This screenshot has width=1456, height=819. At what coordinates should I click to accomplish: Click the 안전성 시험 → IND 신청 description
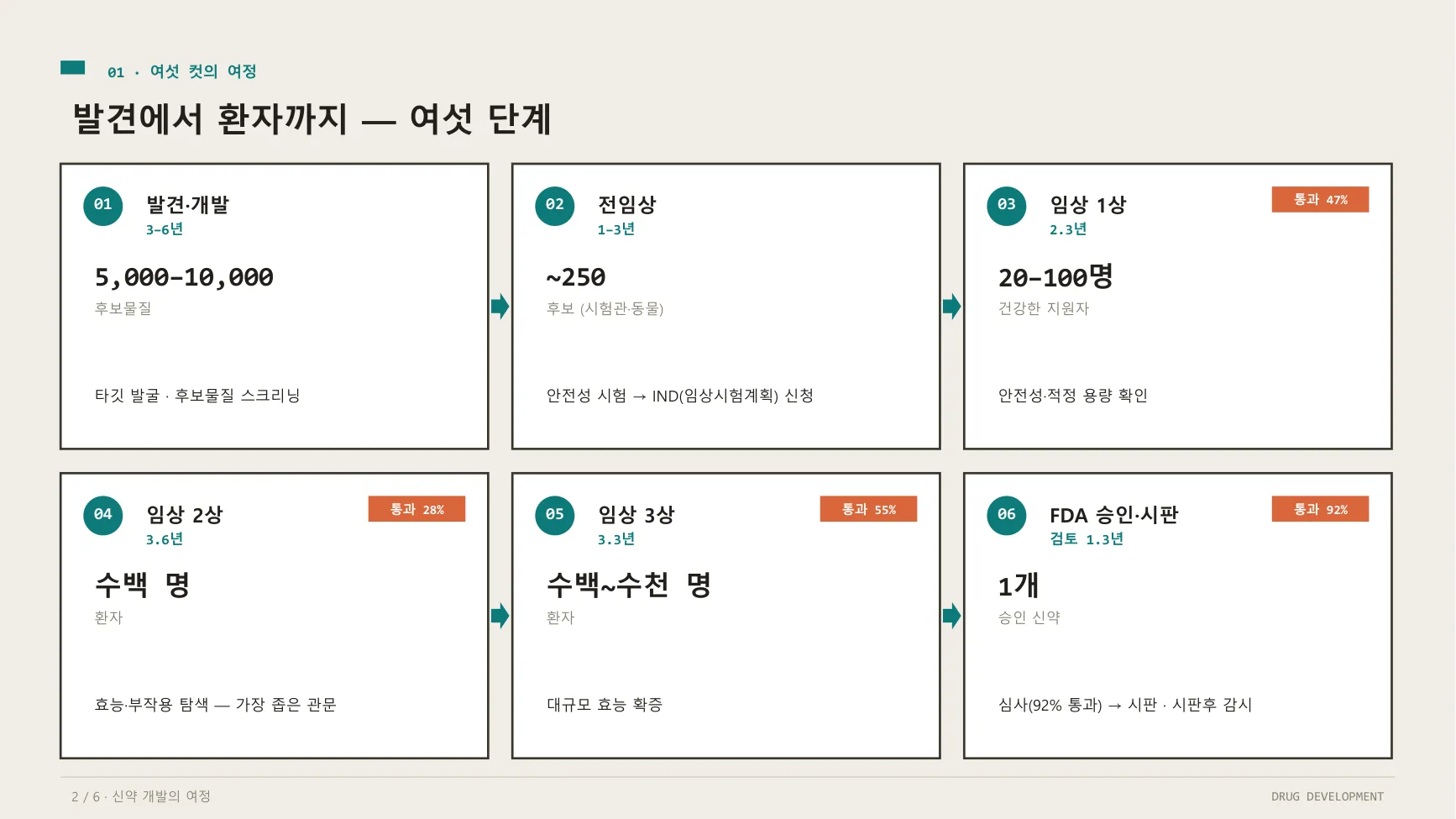coord(680,396)
